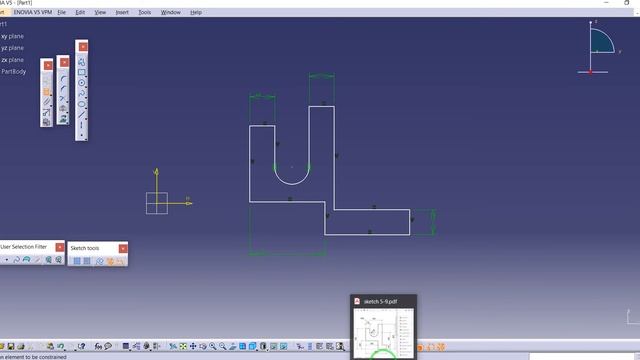The height and width of the screenshot is (360, 640).
Task: Expand the Circle tool sub-toolbar arrow
Action: 86,87
